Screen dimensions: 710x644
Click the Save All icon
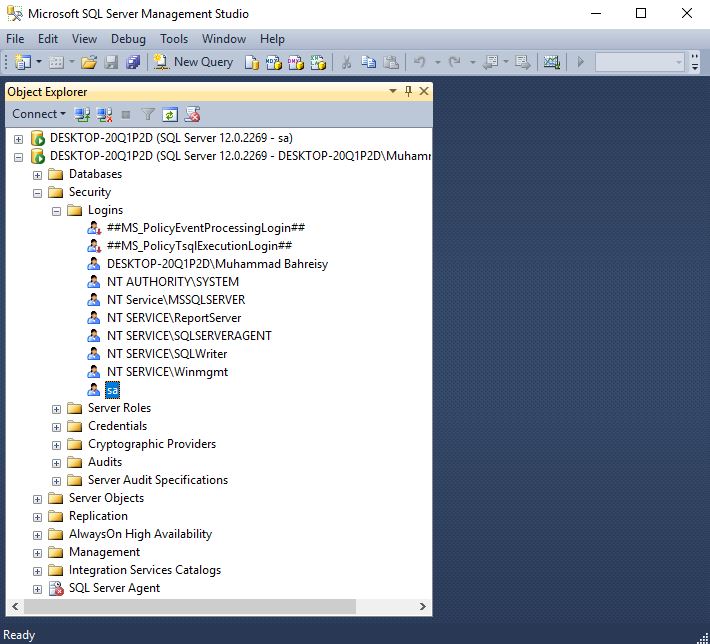pos(133,62)
